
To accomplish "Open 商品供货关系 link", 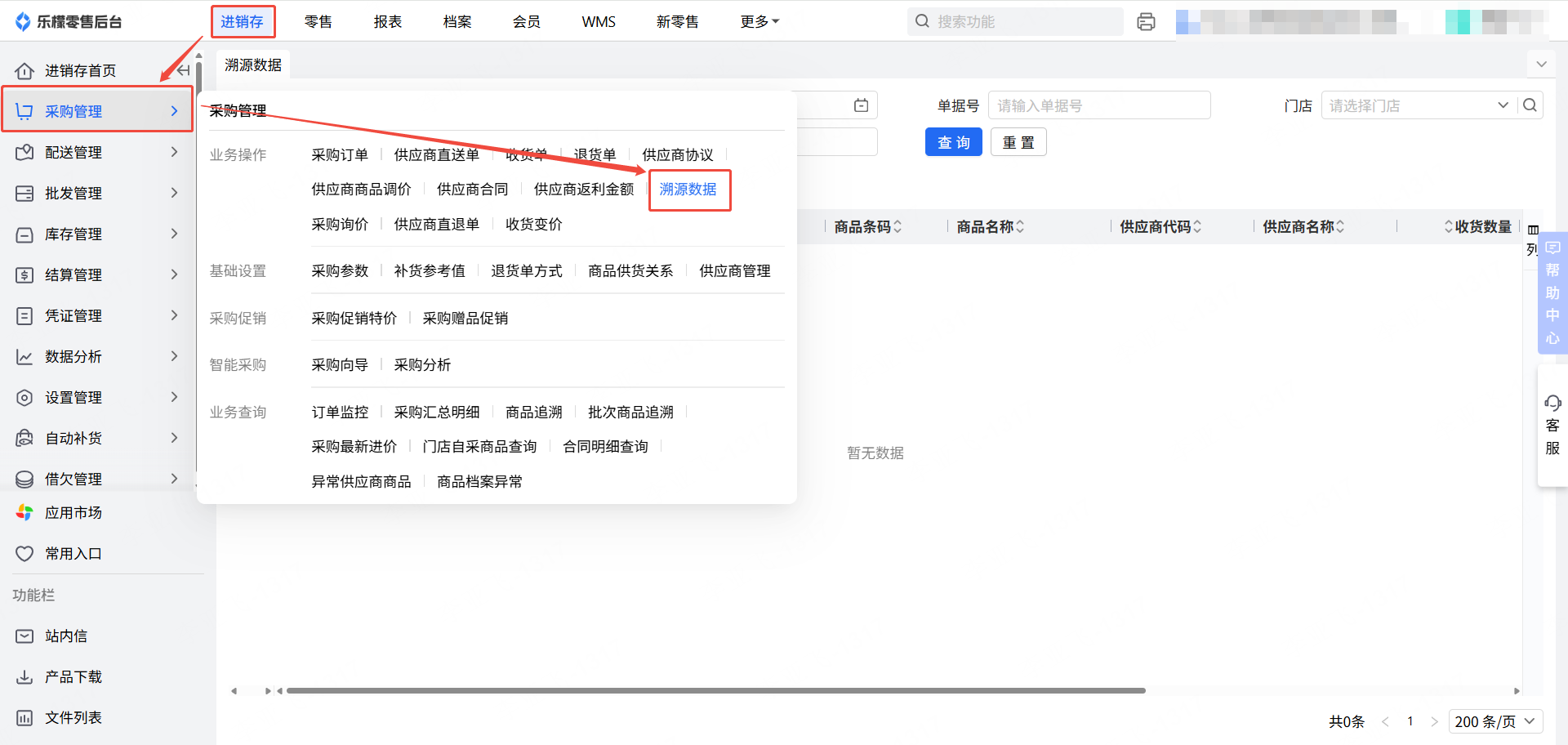I will point(630,271).
